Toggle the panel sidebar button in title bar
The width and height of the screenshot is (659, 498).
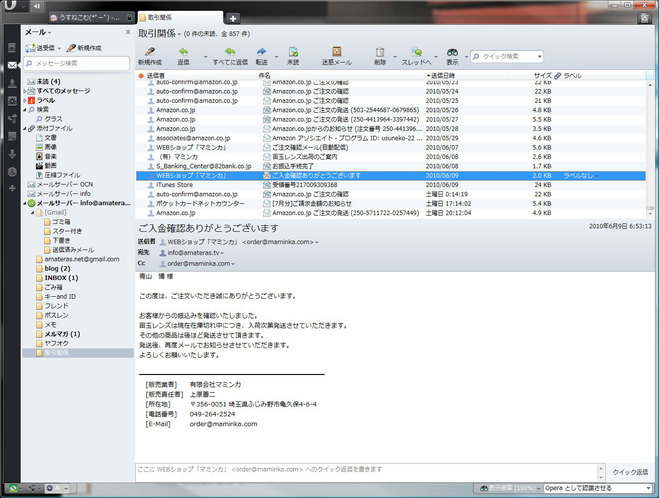37,6
